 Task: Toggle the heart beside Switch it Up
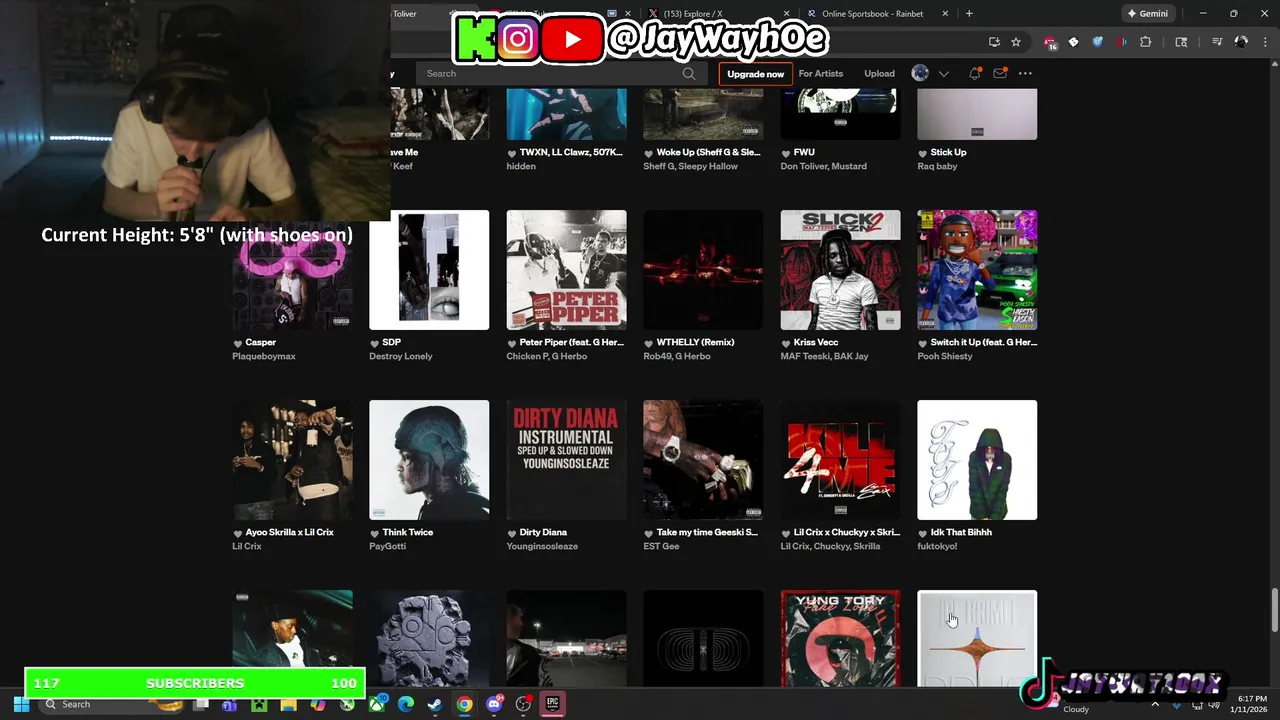tap(923, 343)
